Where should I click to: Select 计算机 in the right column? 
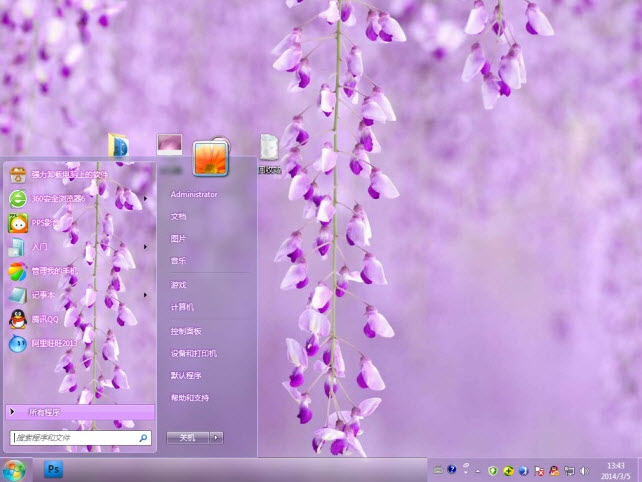[x=182, y=307]
